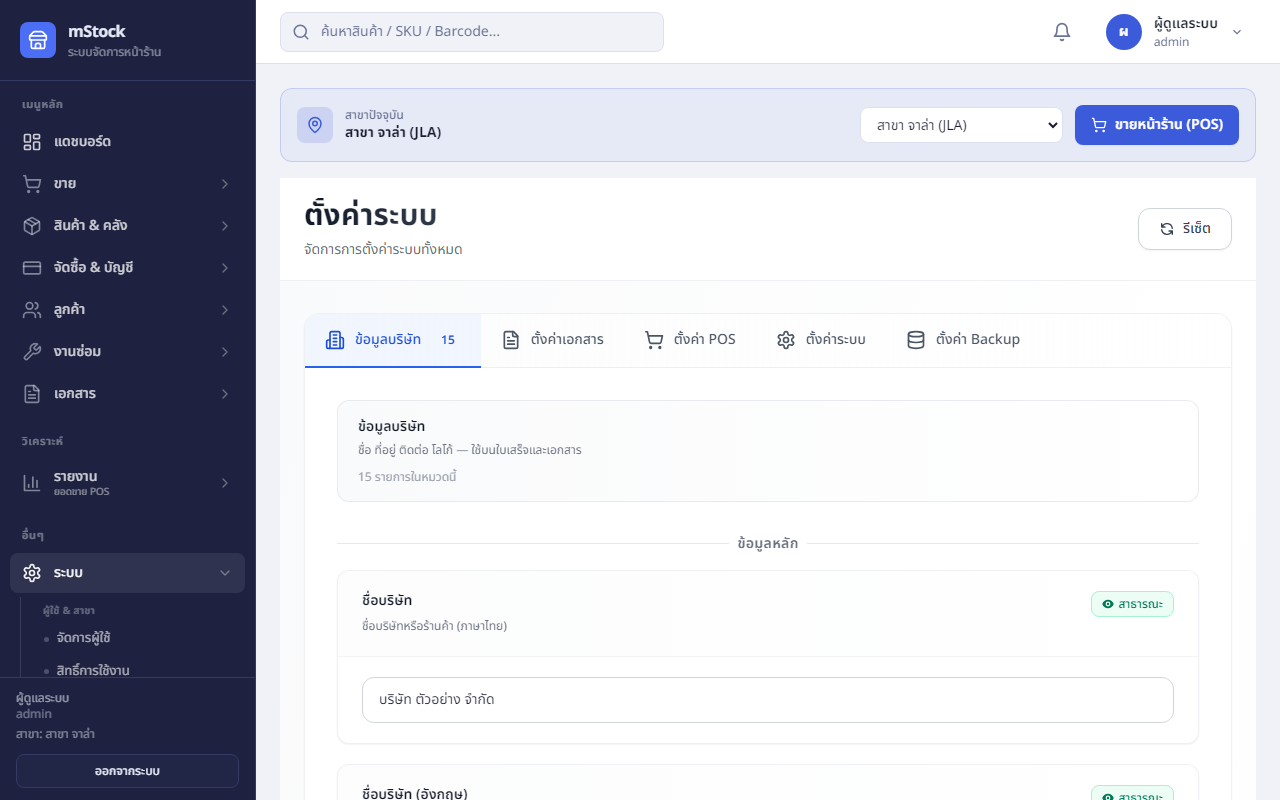Expand the สินค้า & คลัง submenu arrow

tap(225, 226)
